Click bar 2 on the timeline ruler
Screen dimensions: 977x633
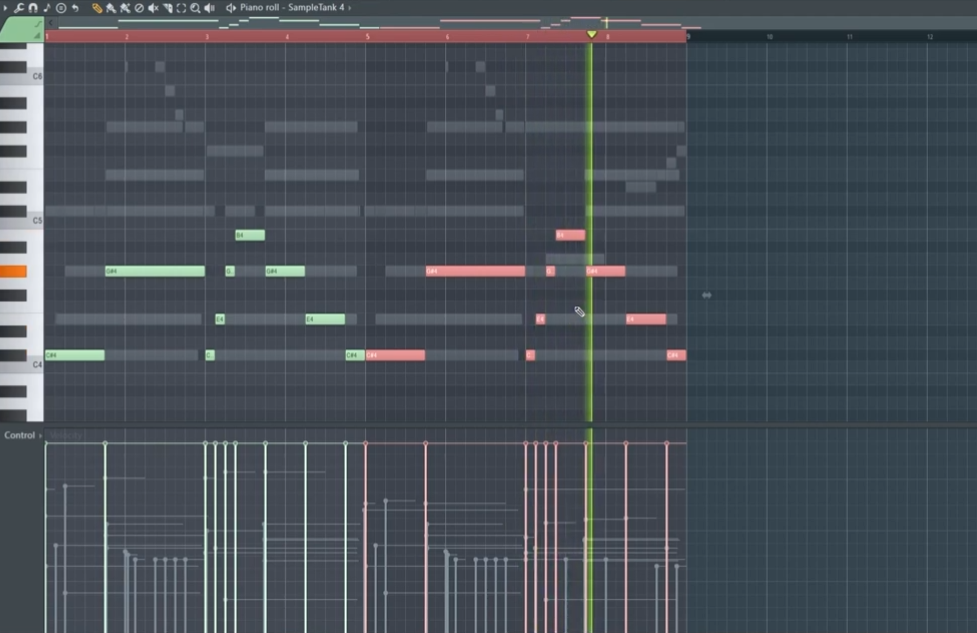pos(126,37)
